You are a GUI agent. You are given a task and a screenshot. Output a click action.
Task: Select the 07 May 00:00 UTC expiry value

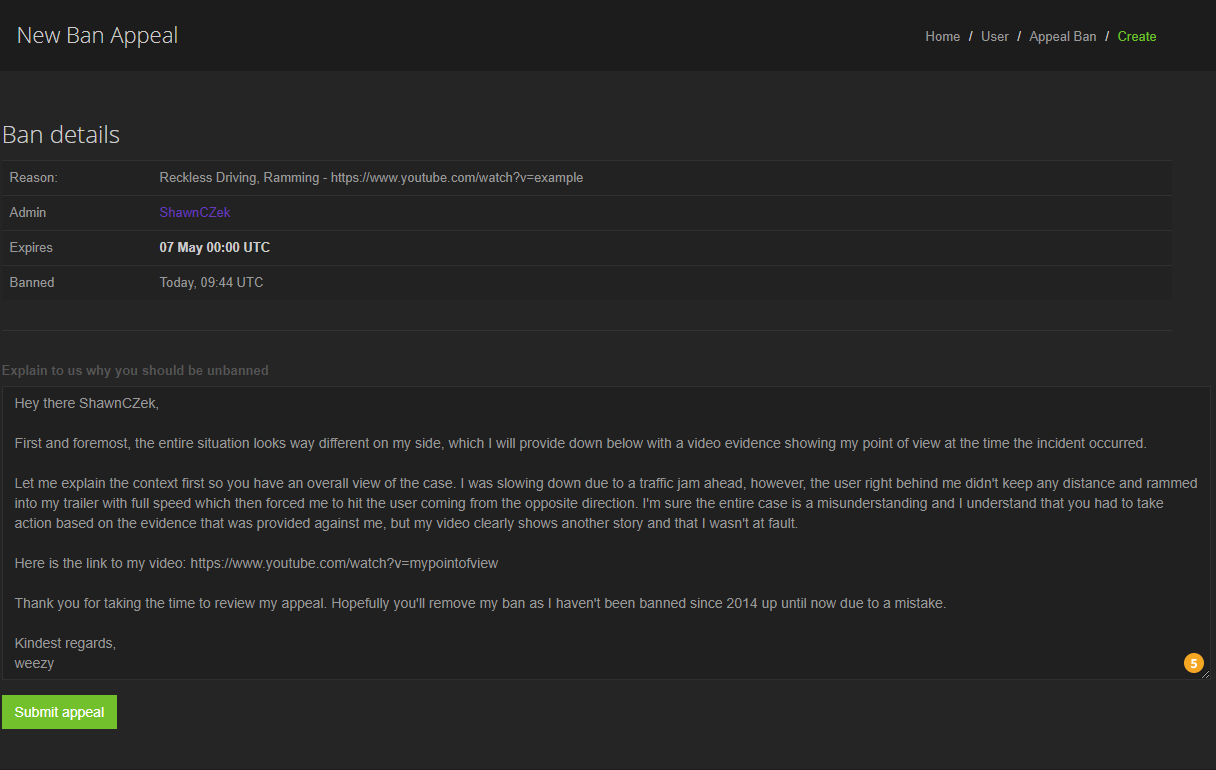coord(215,248)
